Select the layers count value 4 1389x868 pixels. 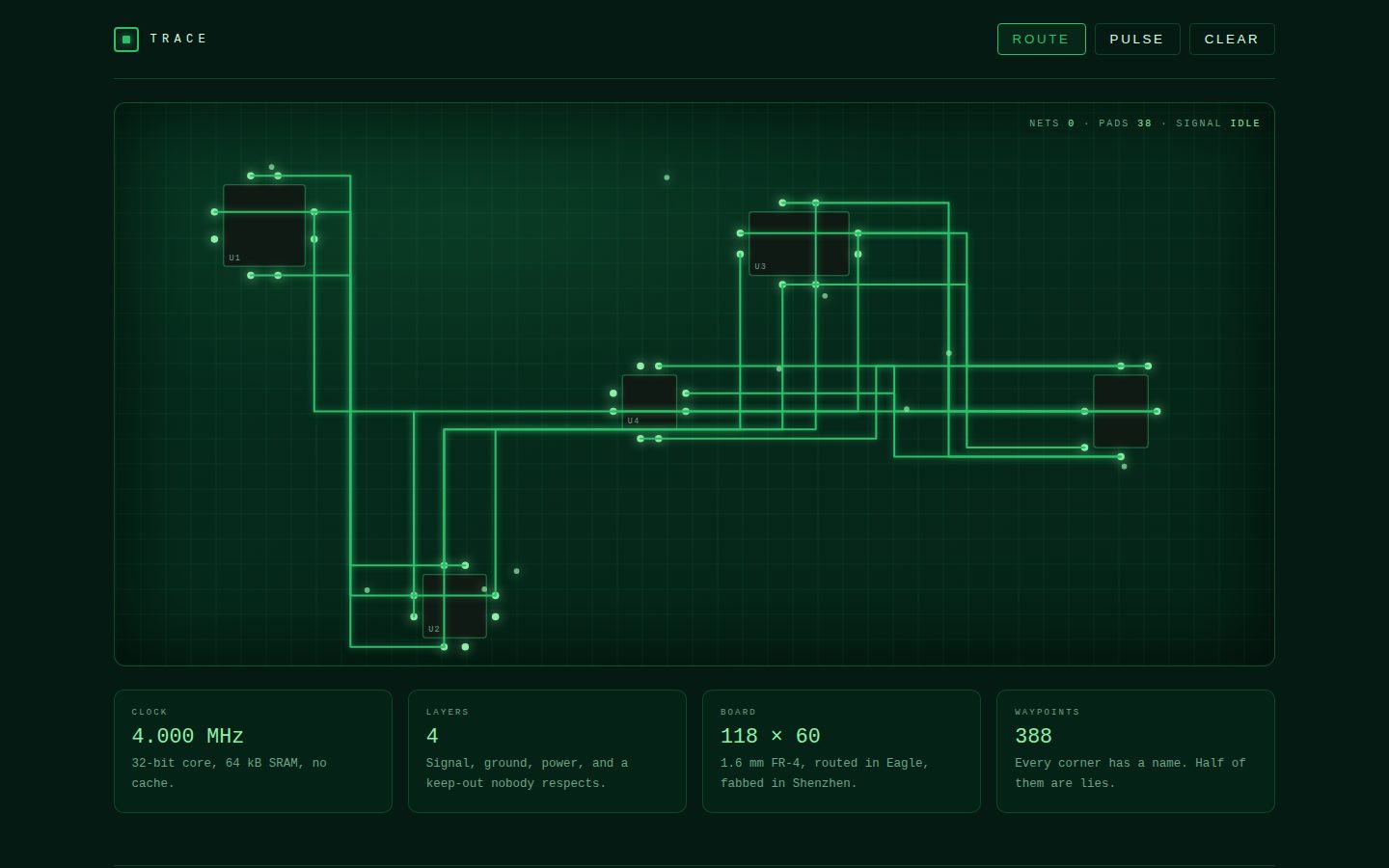pyautogui.click(x=432, y=736)
